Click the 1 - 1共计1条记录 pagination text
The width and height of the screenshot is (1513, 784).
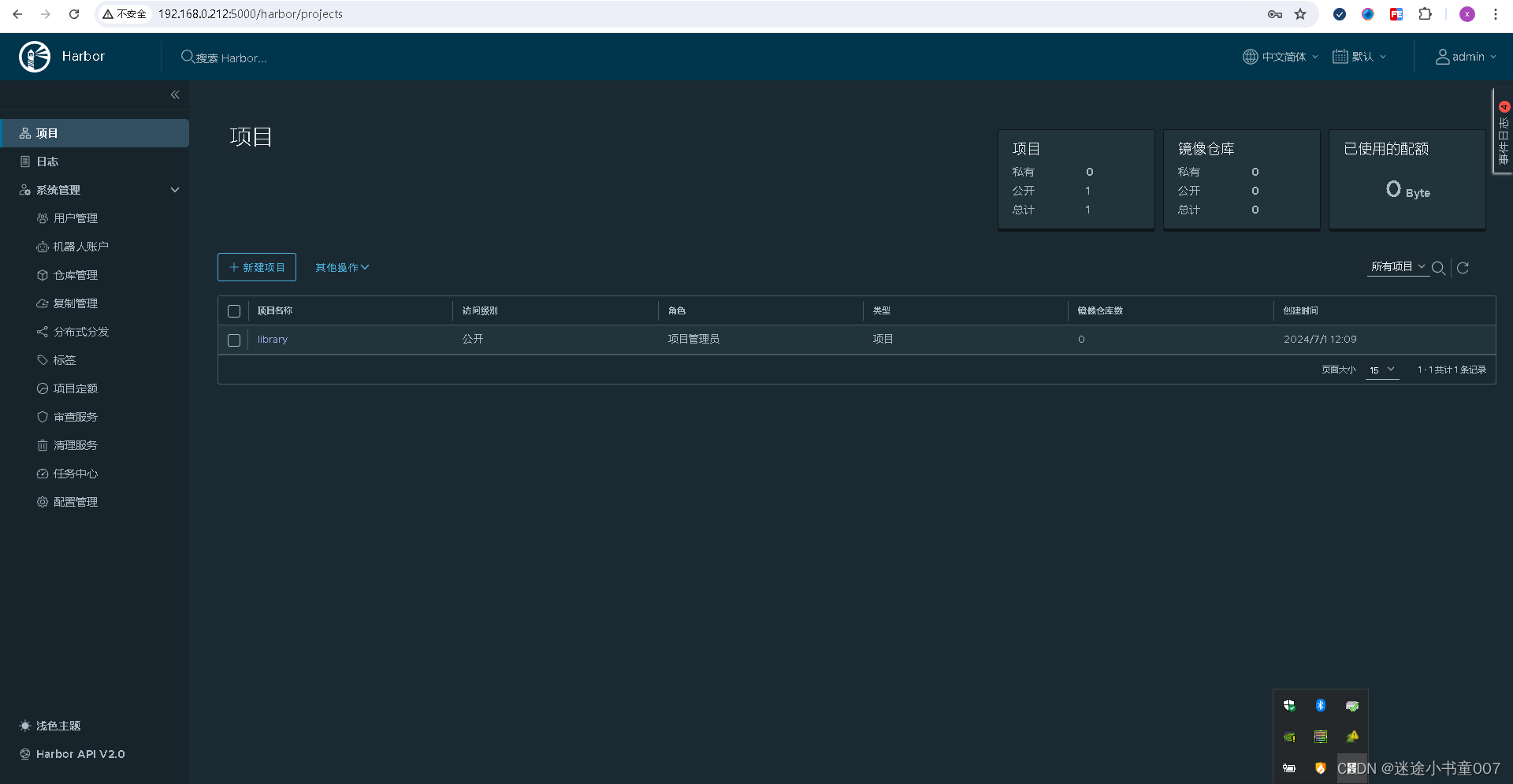click(1452, 370)
